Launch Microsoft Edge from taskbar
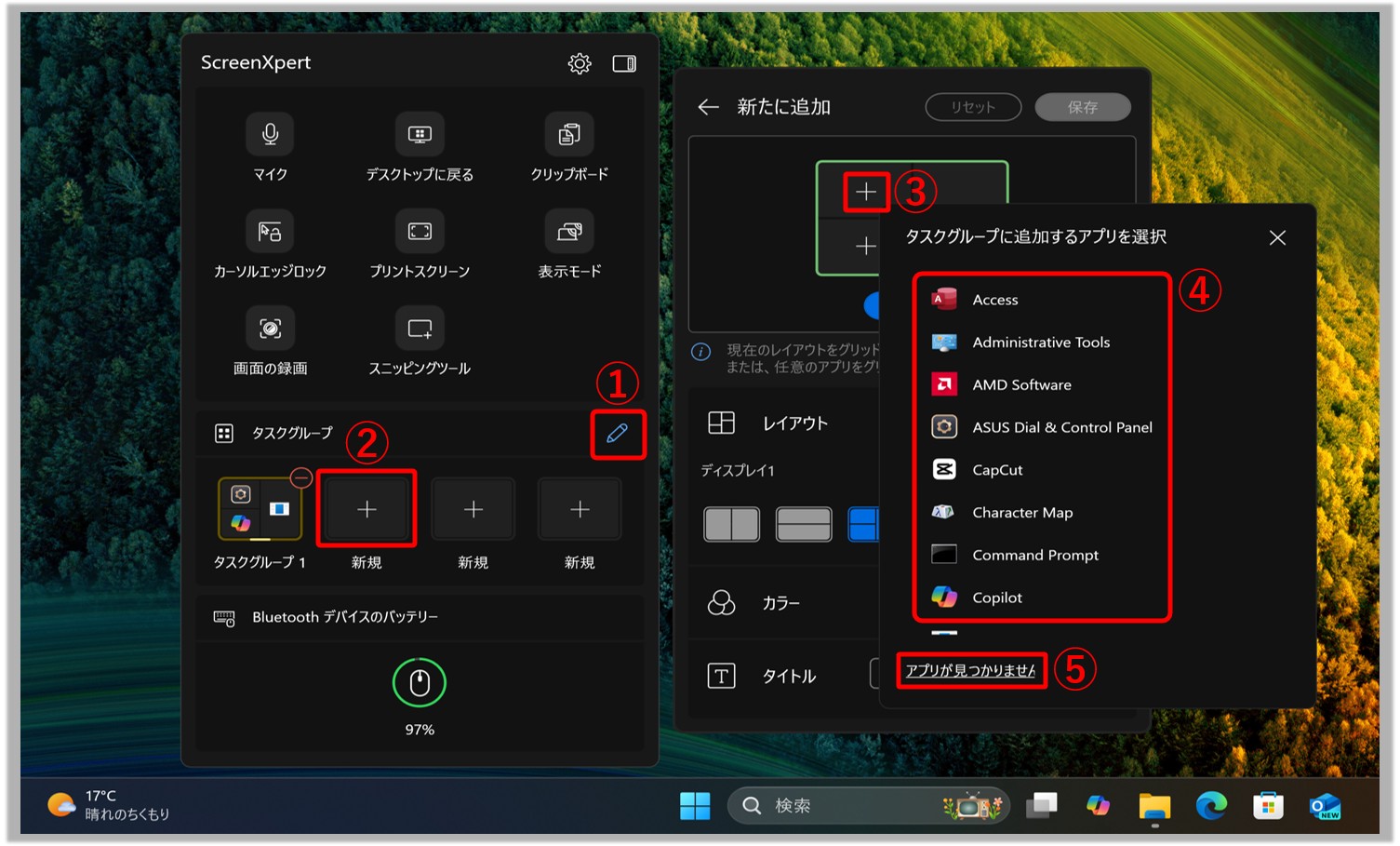 click(x=1211, y=806)
